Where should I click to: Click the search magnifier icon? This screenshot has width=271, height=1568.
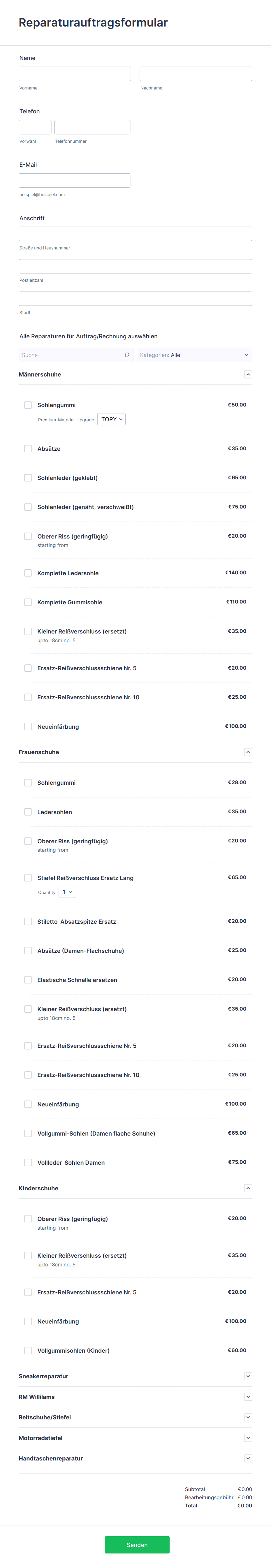coord(127,354)
